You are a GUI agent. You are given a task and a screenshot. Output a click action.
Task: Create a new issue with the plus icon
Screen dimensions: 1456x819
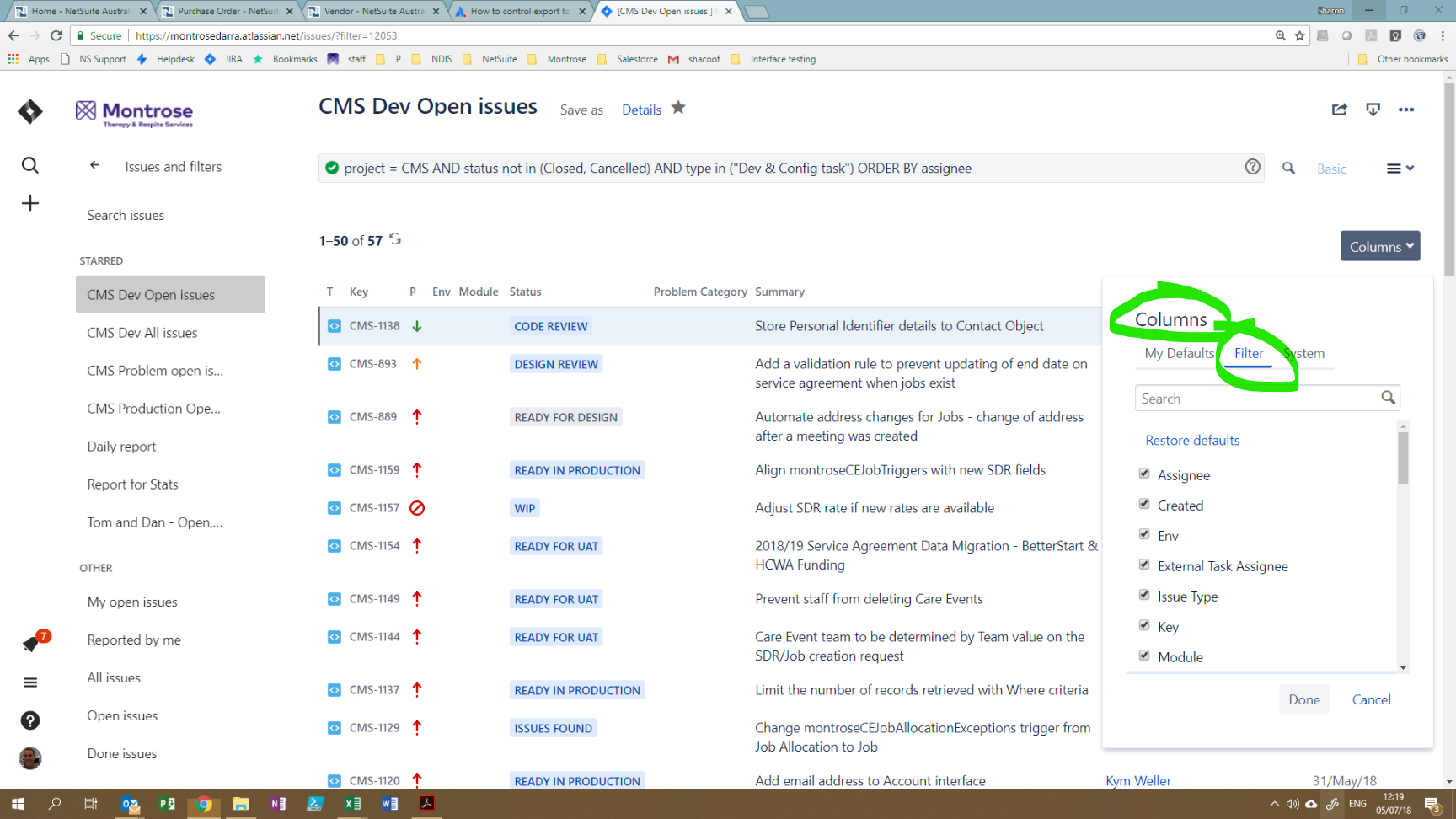tap(30, 203)
